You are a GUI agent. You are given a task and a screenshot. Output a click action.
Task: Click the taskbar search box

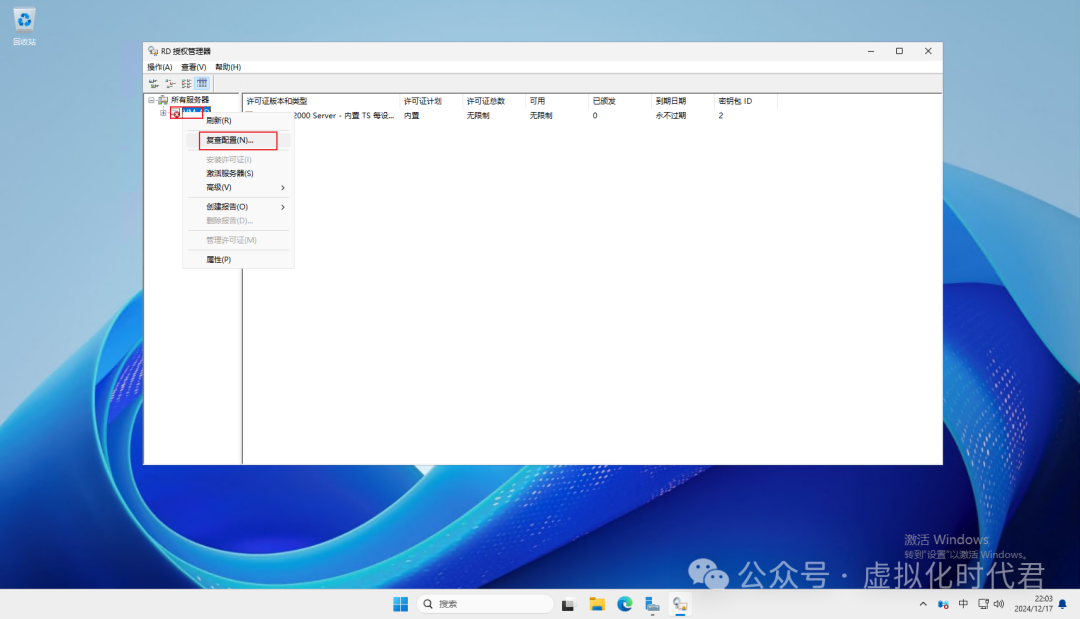[x=486, y=604]
